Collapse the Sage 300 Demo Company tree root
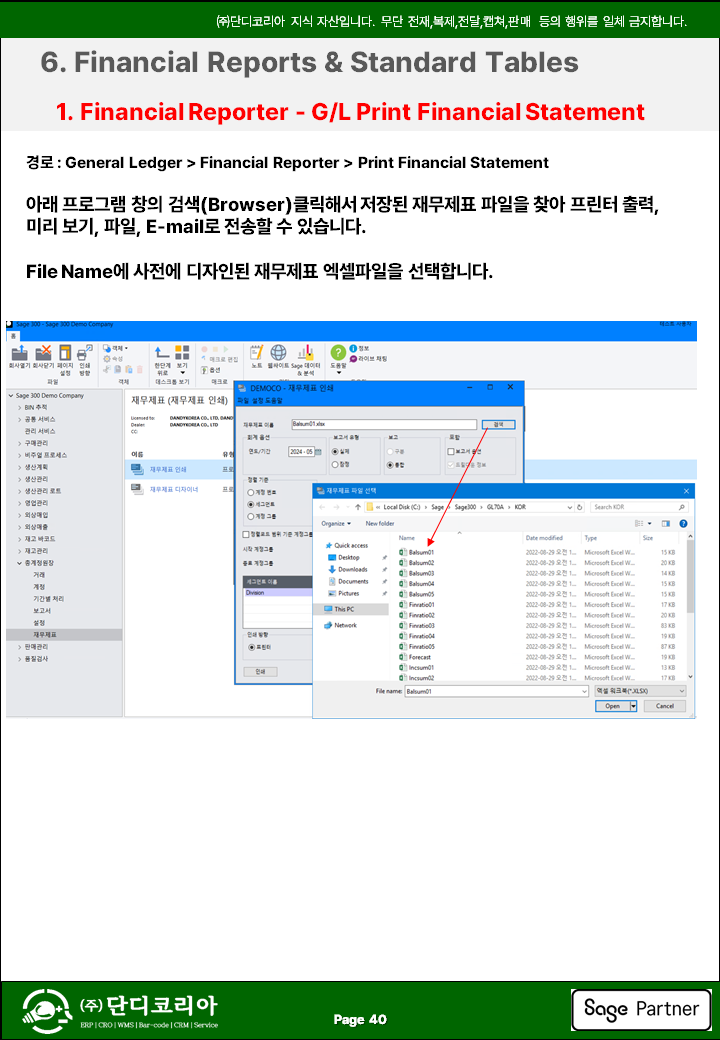 click(x=11, y=395)
